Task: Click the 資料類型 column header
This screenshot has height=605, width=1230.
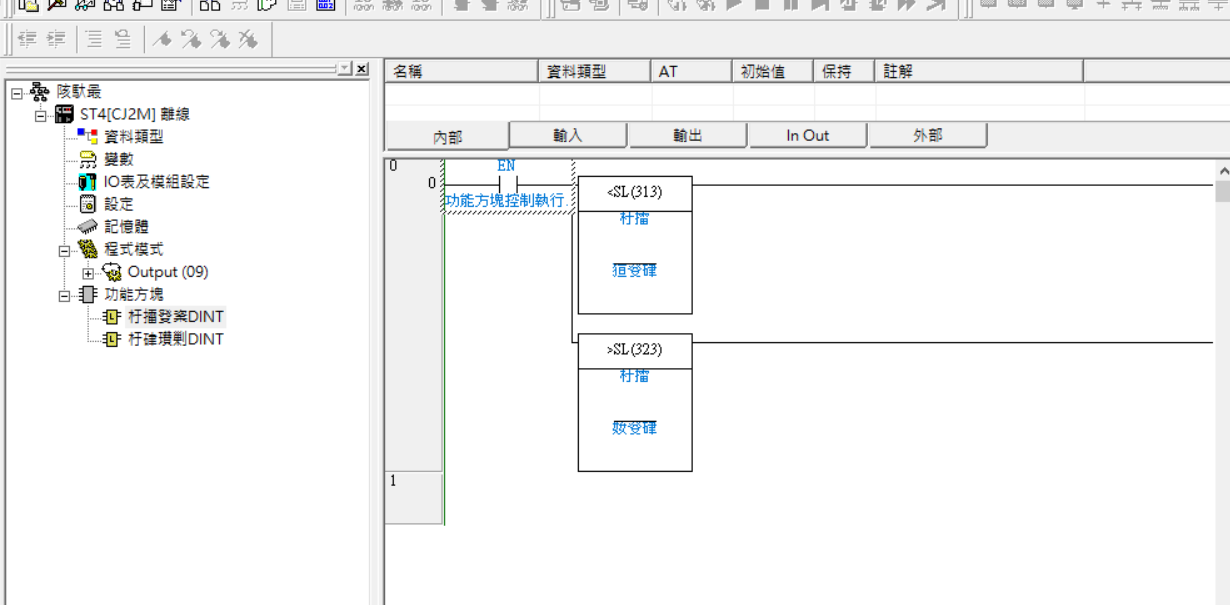Action: [595, 72]
